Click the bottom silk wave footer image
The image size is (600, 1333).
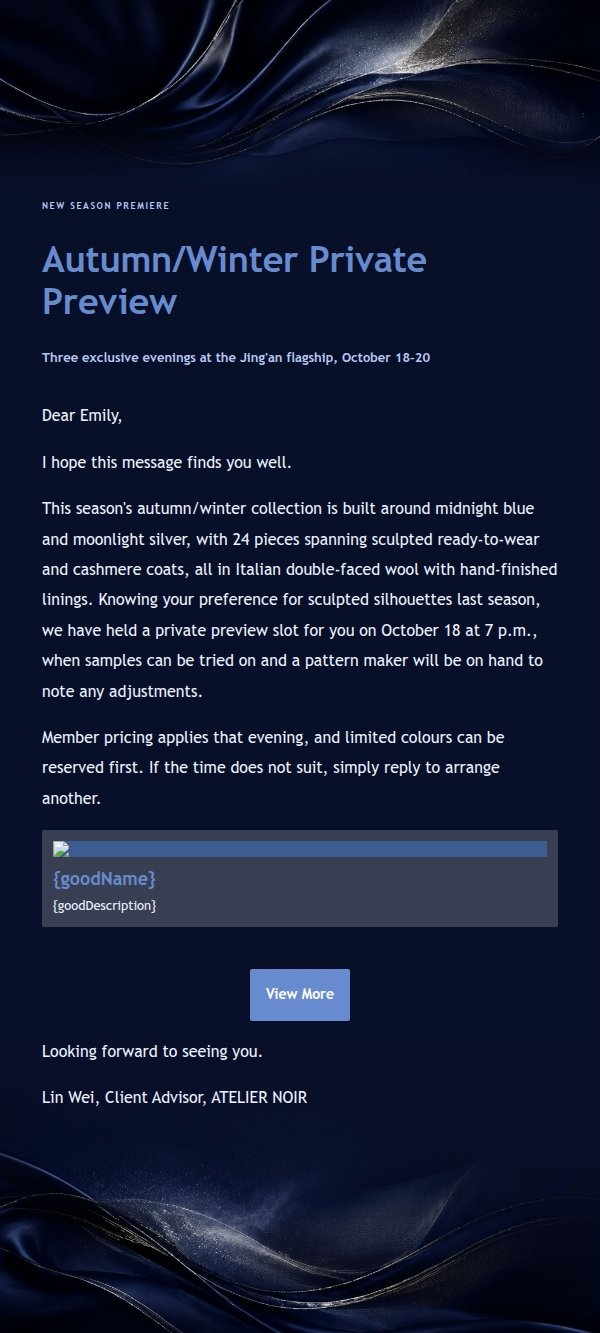300,1240
